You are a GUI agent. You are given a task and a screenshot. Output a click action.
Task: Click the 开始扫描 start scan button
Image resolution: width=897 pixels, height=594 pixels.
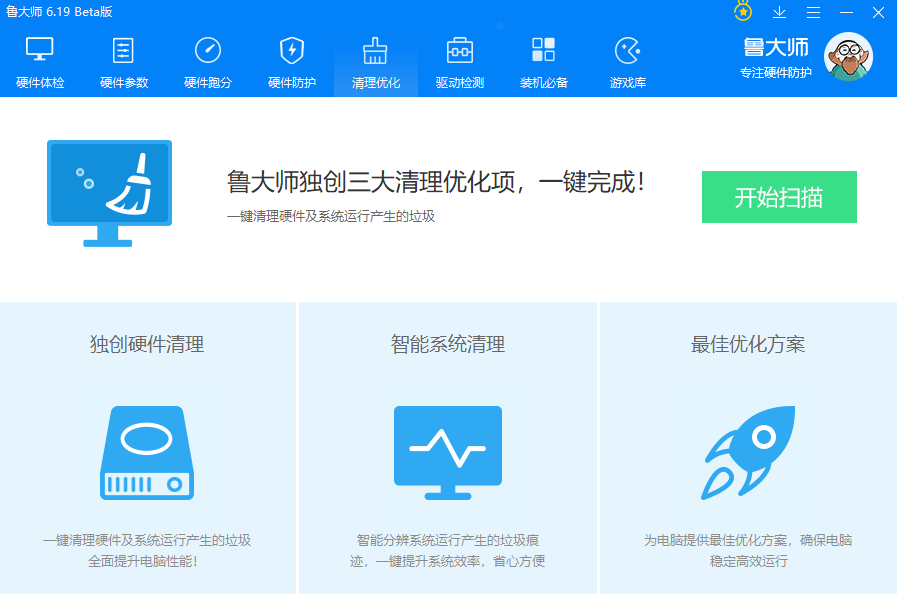(x=779, y=197)
